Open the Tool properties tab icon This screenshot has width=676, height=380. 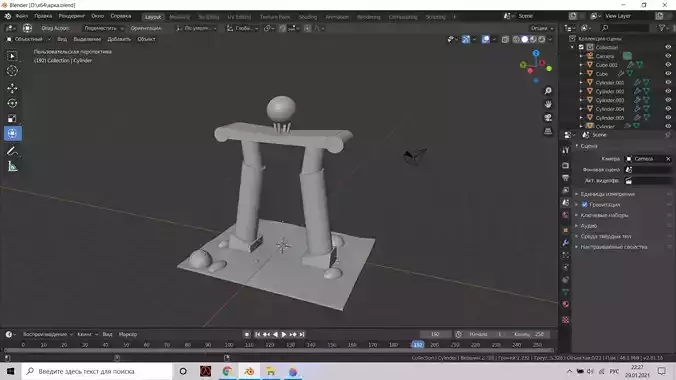click(x=566, y=150)
